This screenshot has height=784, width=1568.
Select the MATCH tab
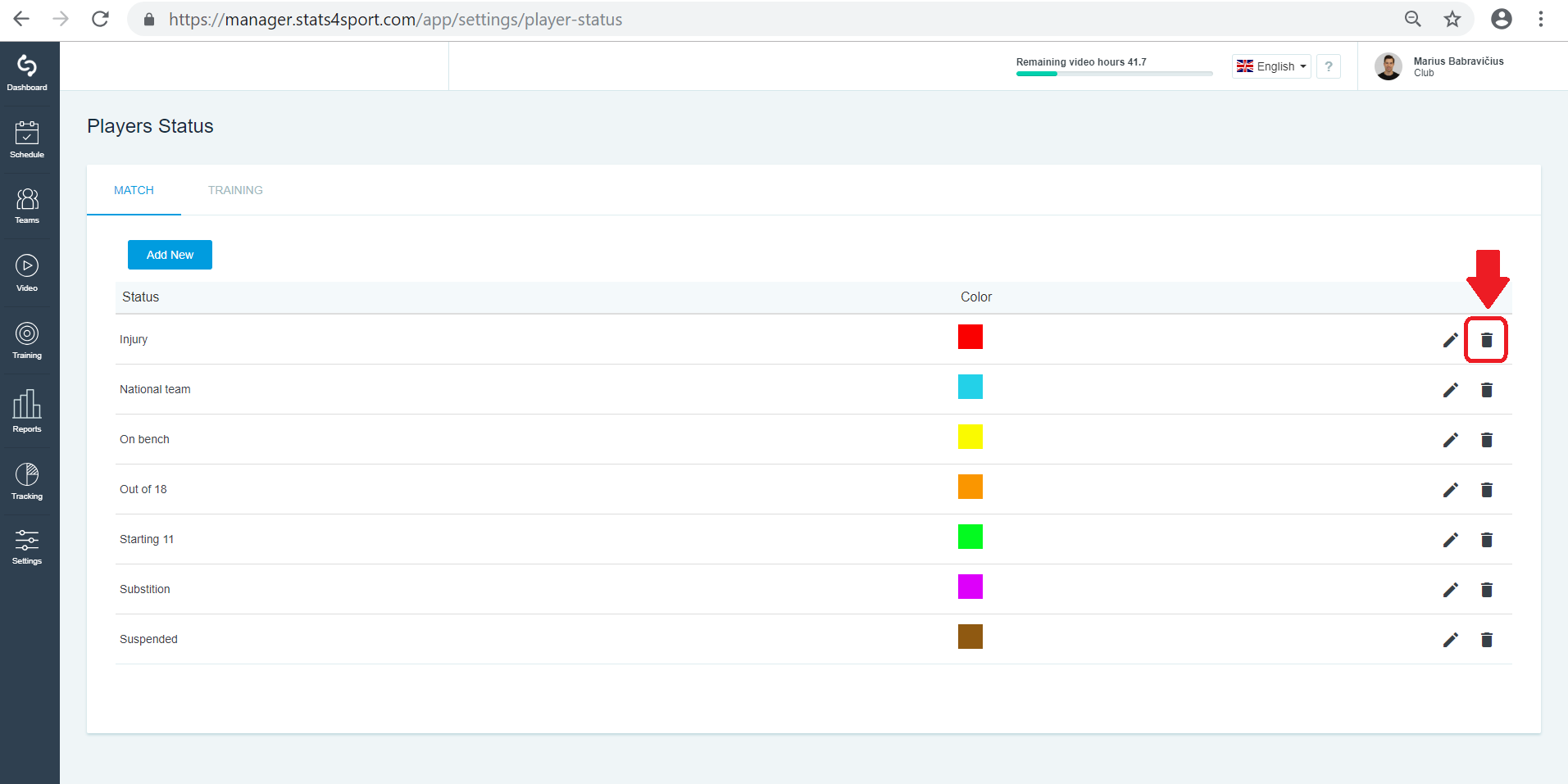[134, 190]
